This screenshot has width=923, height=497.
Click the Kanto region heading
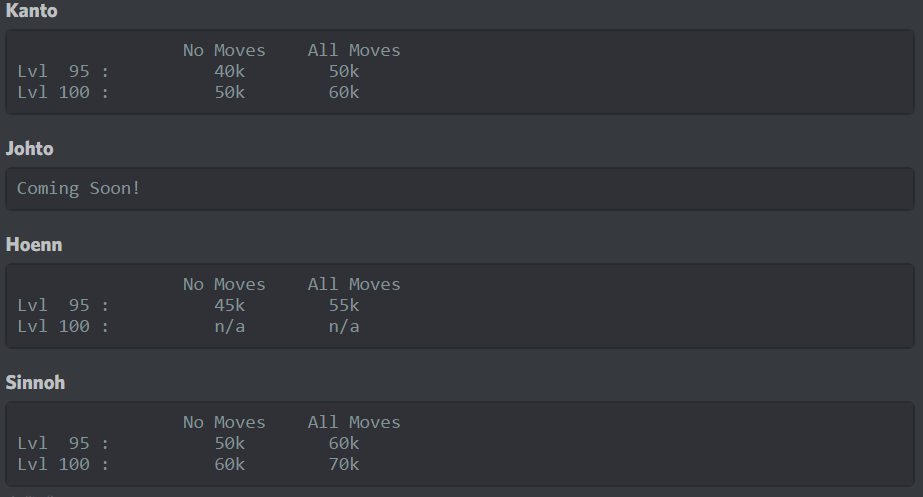pyautogui.click(x=32, y=11)
